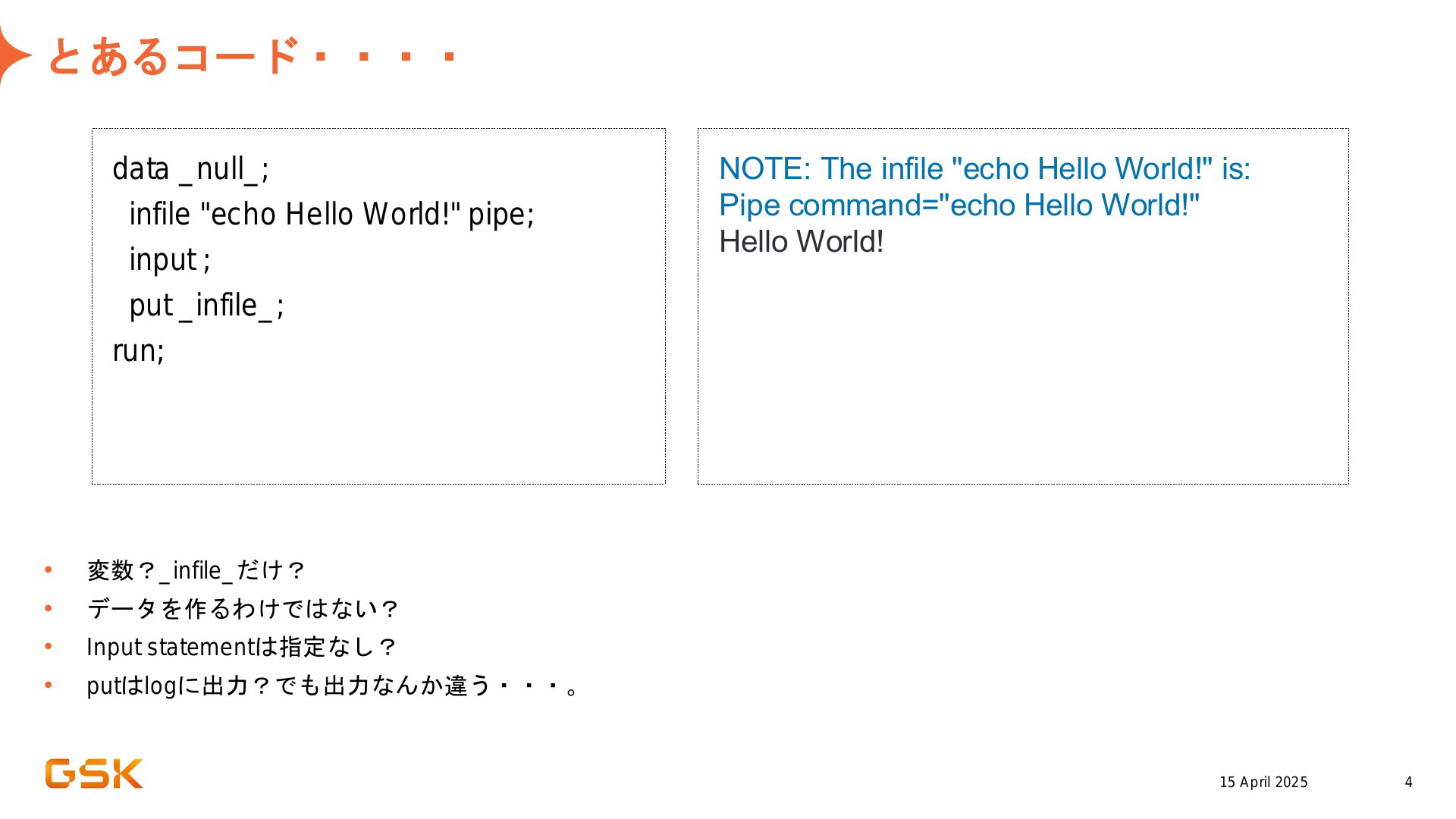The image size is (1456, 819).
Task: Click empty area of right log box
Action: [x=1023, y=372]
